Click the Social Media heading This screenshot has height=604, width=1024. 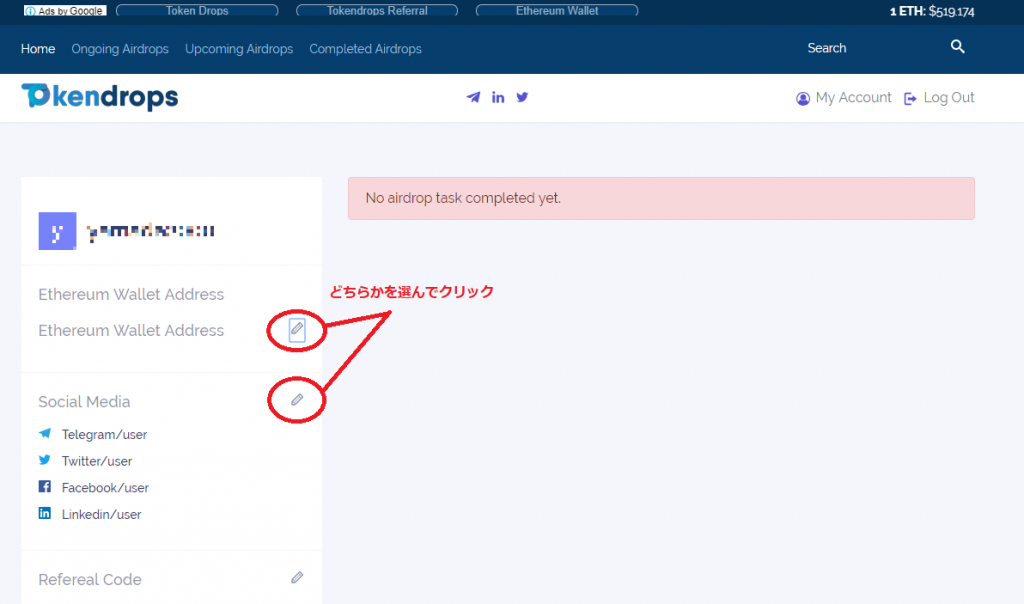coord(84,402)
